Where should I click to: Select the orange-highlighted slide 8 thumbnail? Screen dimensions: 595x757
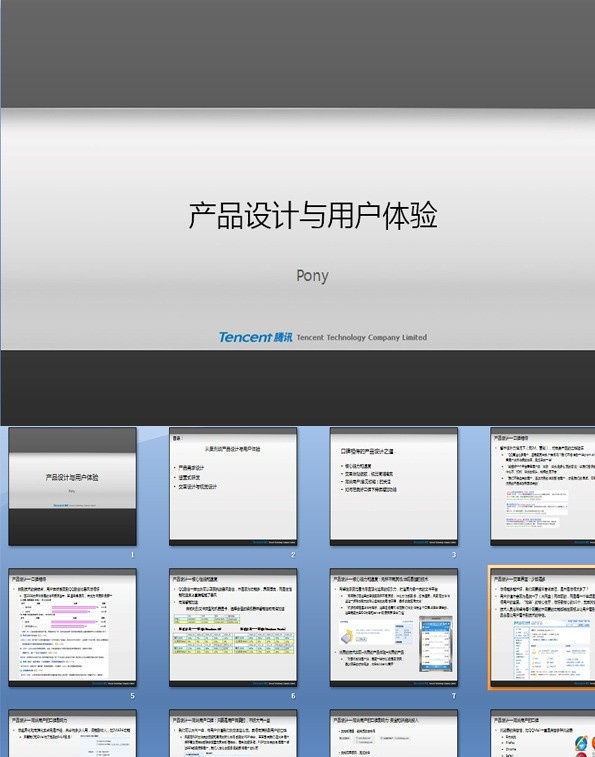point(543,628)
